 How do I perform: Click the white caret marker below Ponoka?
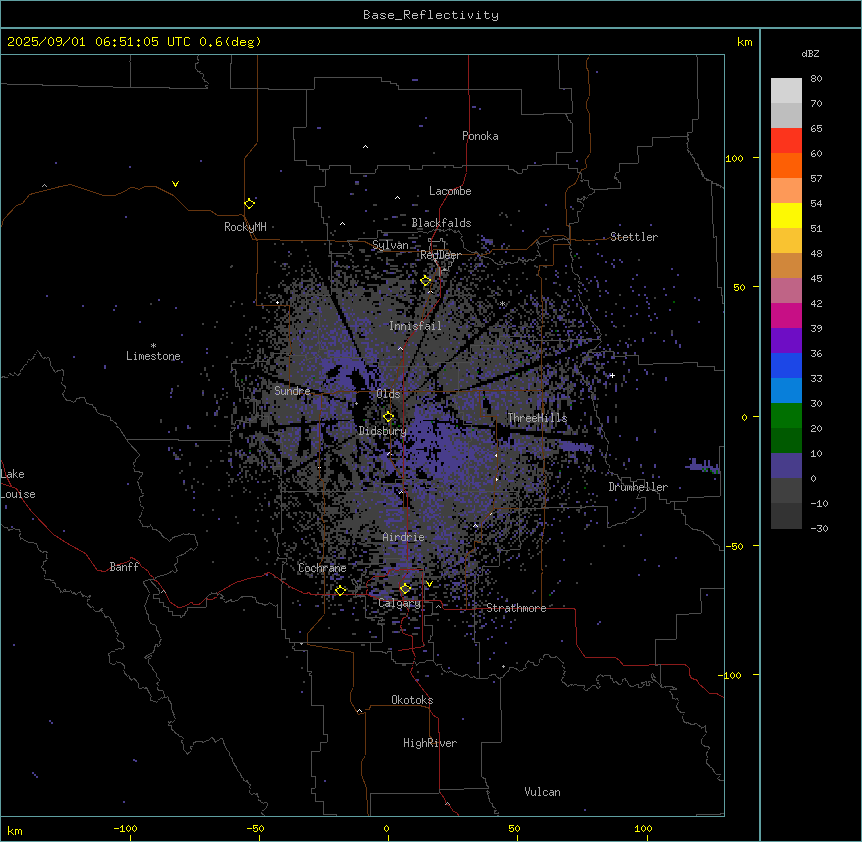(x=365, y=147)
